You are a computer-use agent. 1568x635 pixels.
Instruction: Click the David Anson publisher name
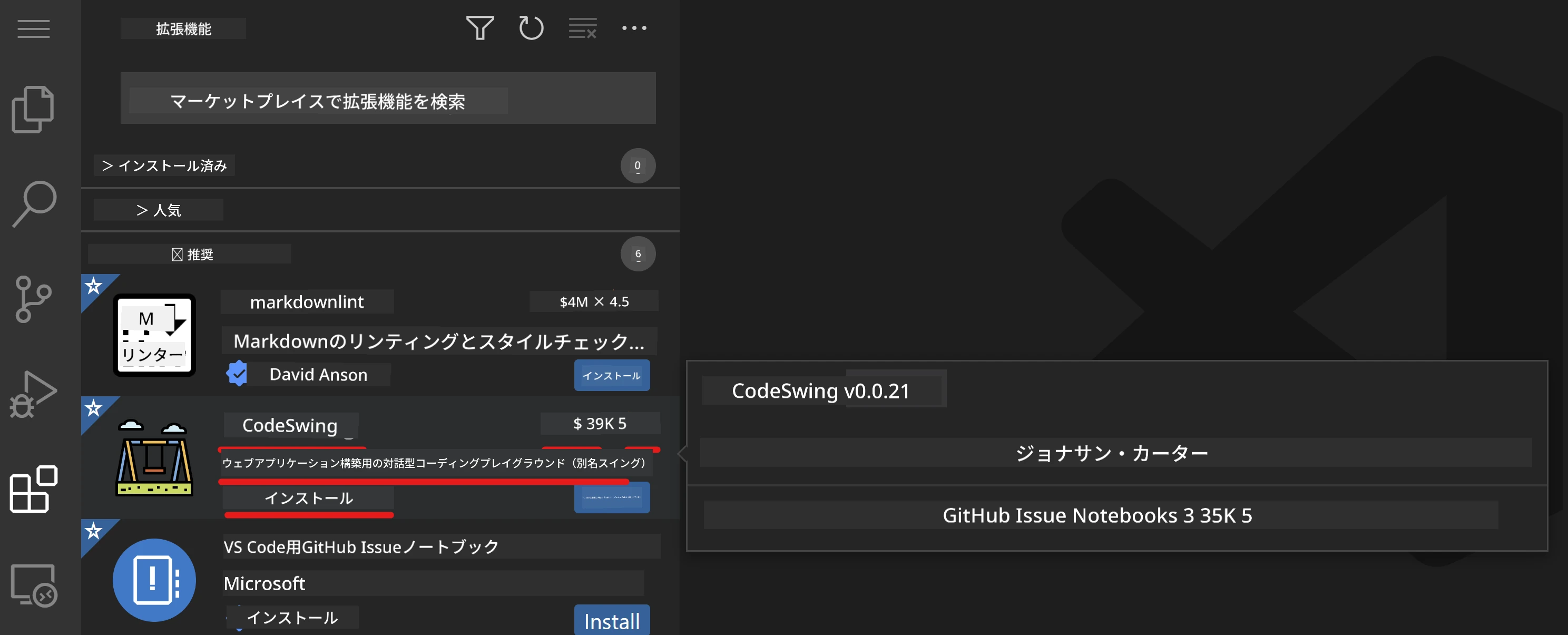[318, 375]
